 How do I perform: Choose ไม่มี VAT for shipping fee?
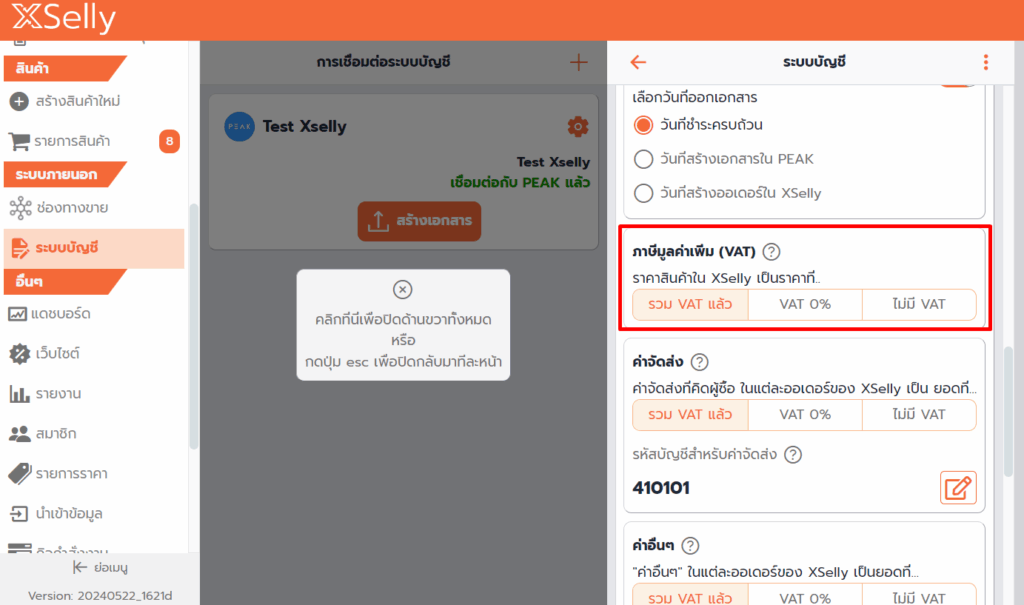[x=918, y=414]
